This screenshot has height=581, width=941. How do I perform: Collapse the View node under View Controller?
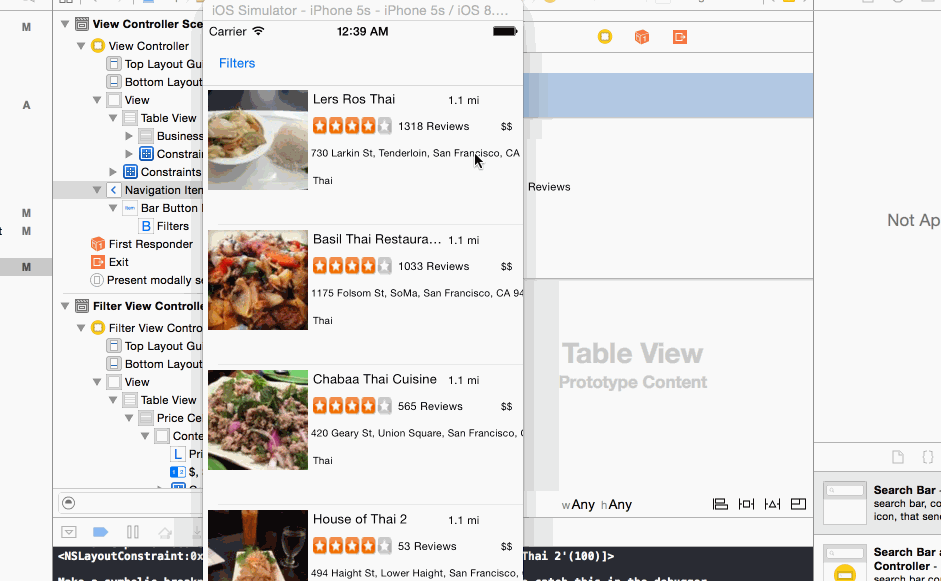tap(97, 100)
